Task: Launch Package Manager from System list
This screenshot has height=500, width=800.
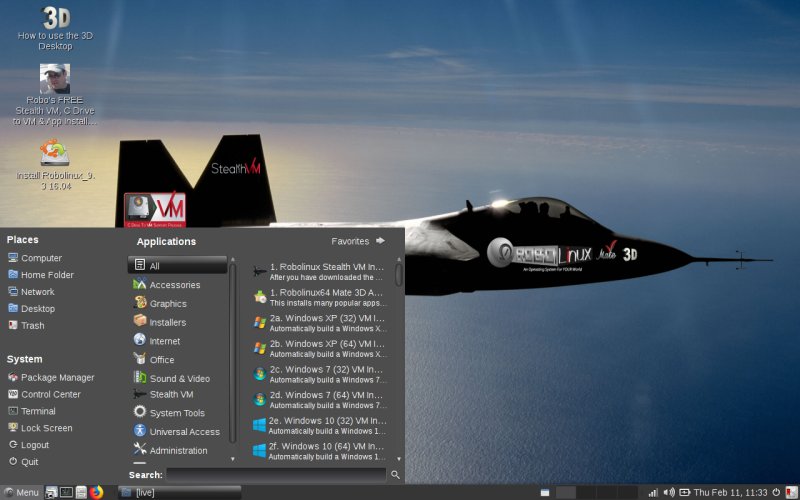Action: click(51, 377)
